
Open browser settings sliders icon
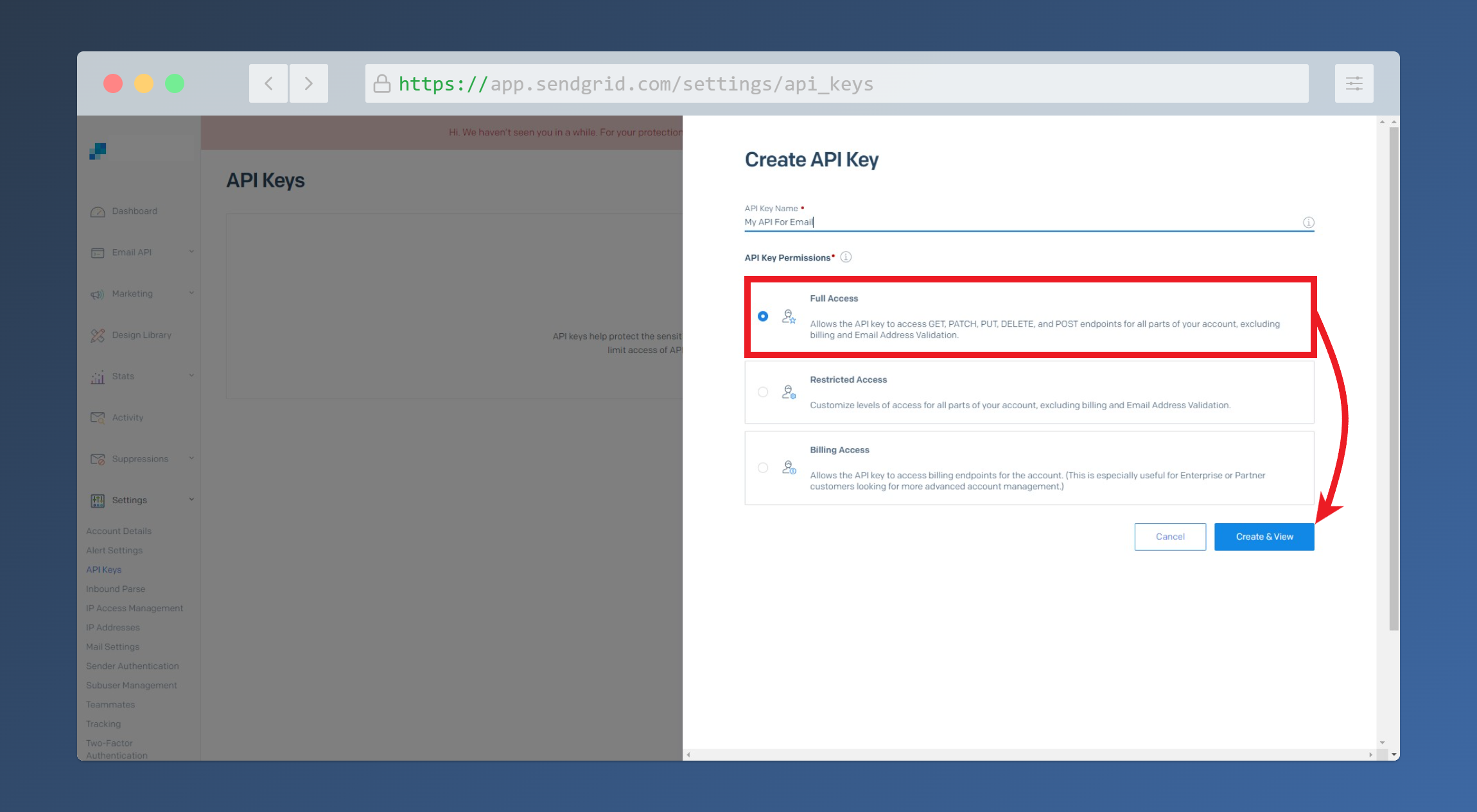click(1354, 83)
